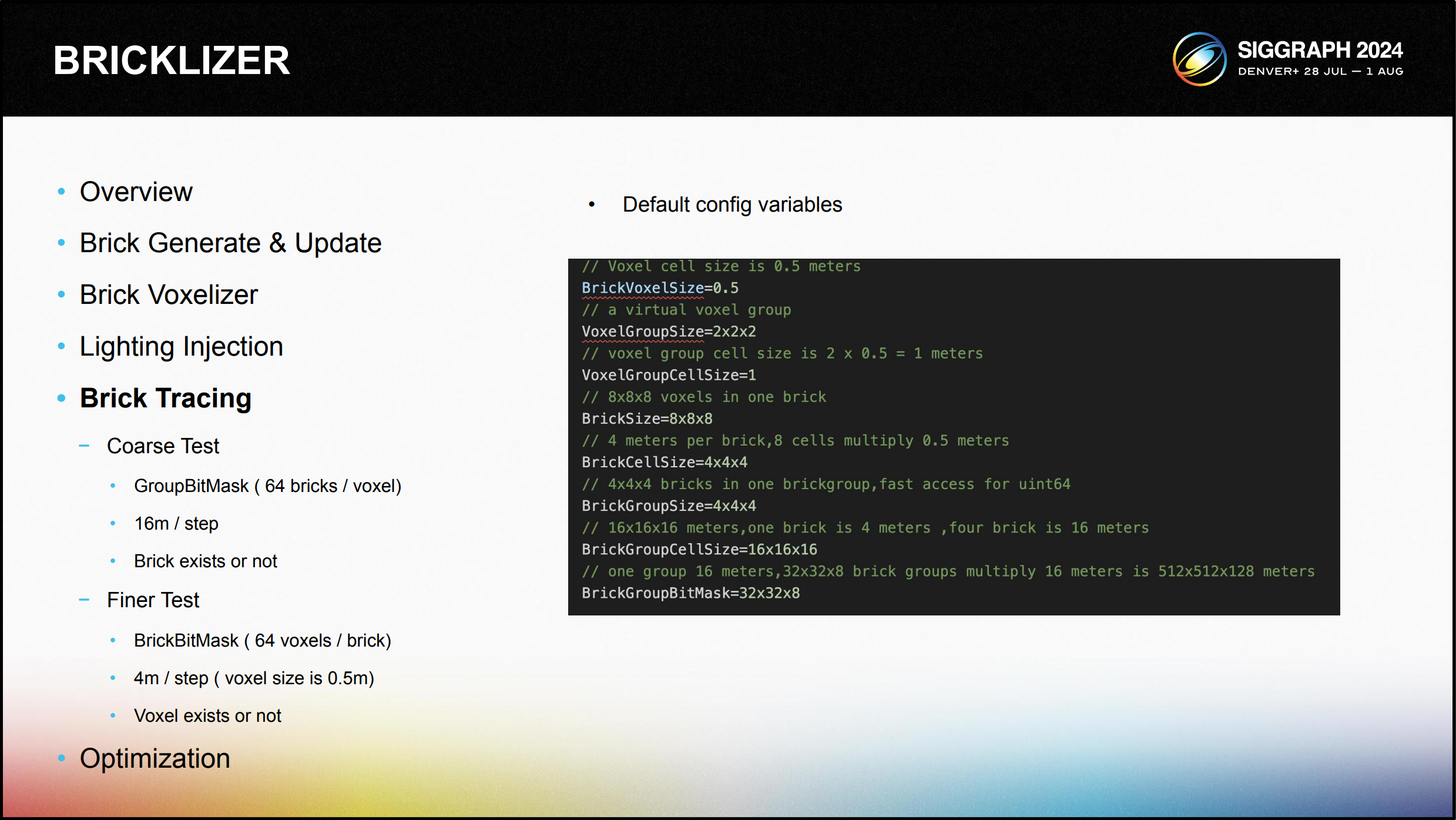Click the VoxelGroupSize=2x2x2 code line
The width and height of the screenshot is (1456, 820).
click(669, 332)
